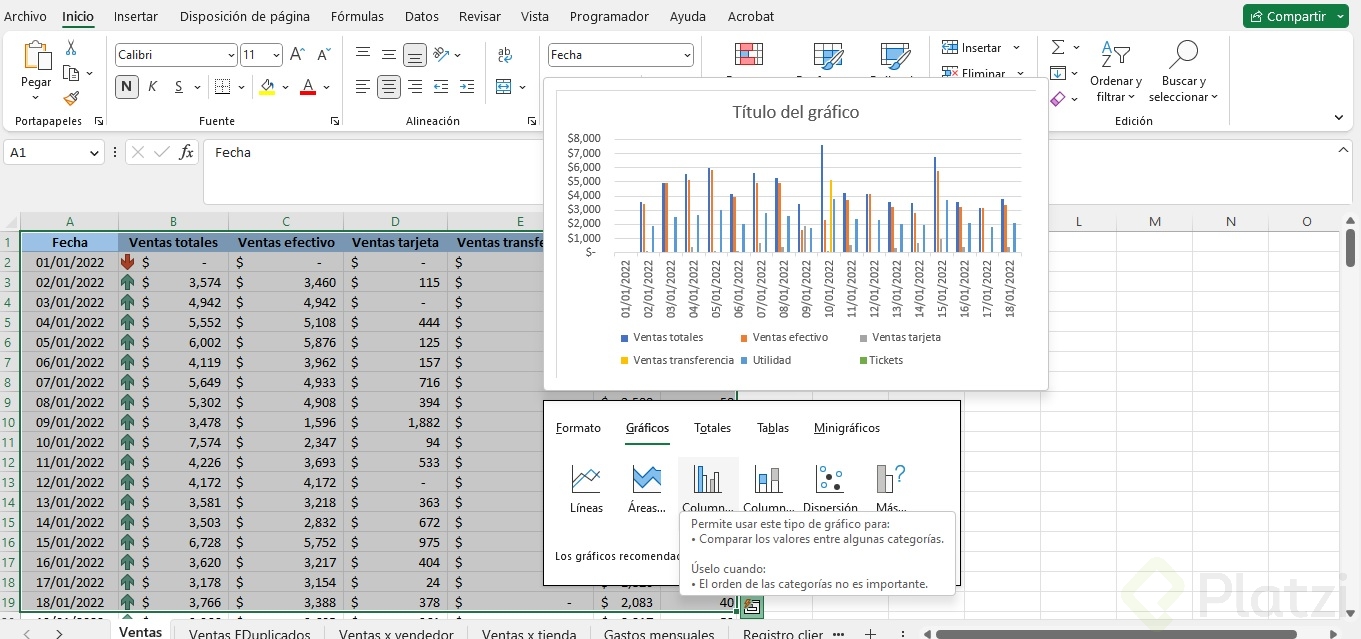Switch to the Insertar ribbon tab
The height and width of the screenshot is (639, 1361).
(135, 17)
